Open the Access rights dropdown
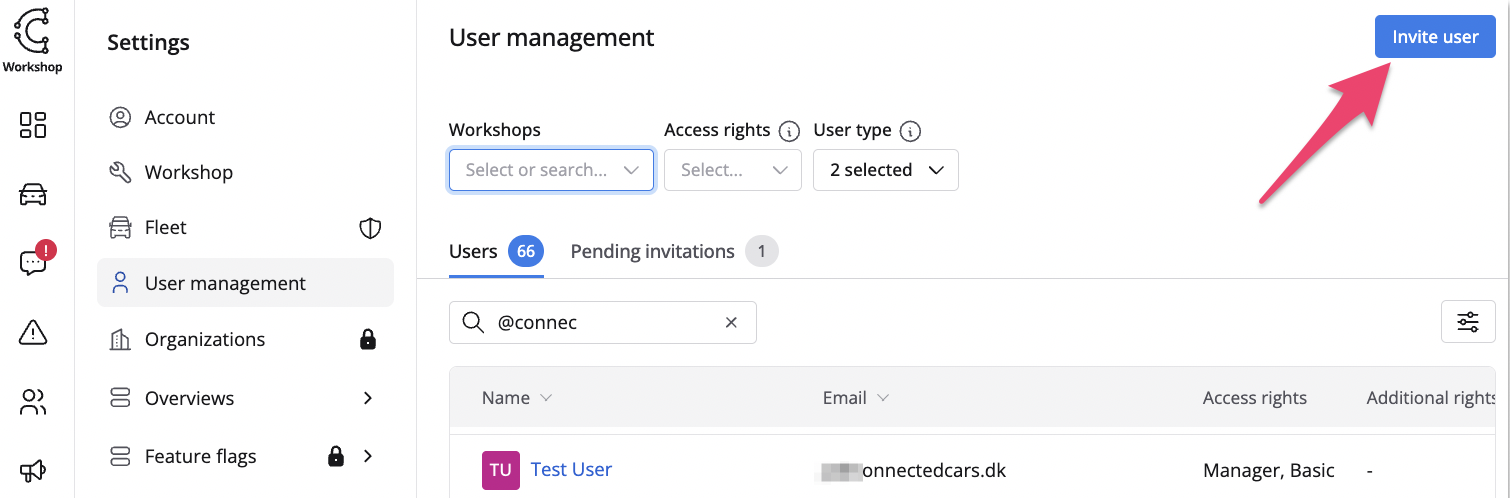This screenshot has width=1510, height=498. click(732, 170)
